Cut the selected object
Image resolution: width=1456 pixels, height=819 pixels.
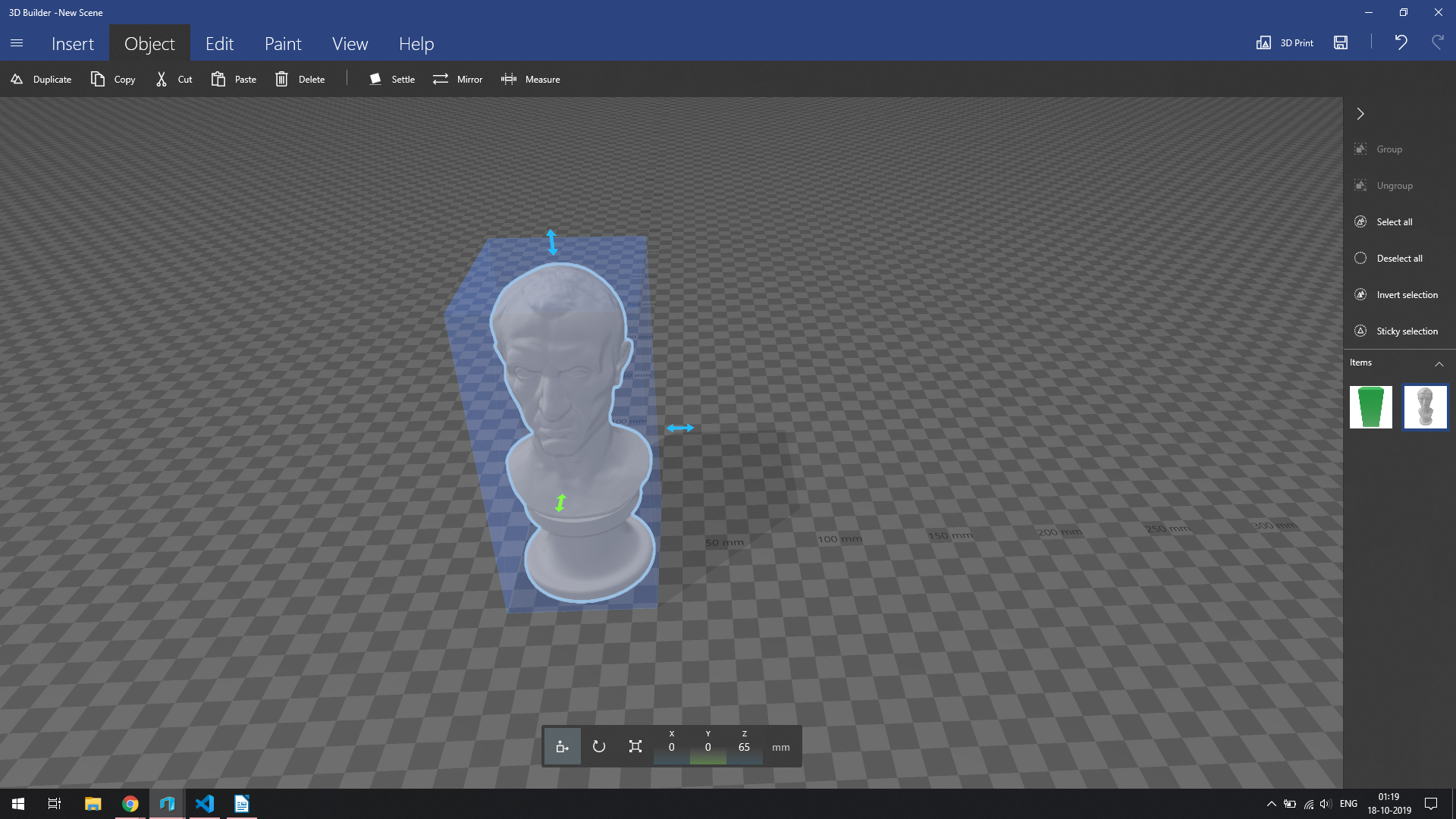pos(174,79)
